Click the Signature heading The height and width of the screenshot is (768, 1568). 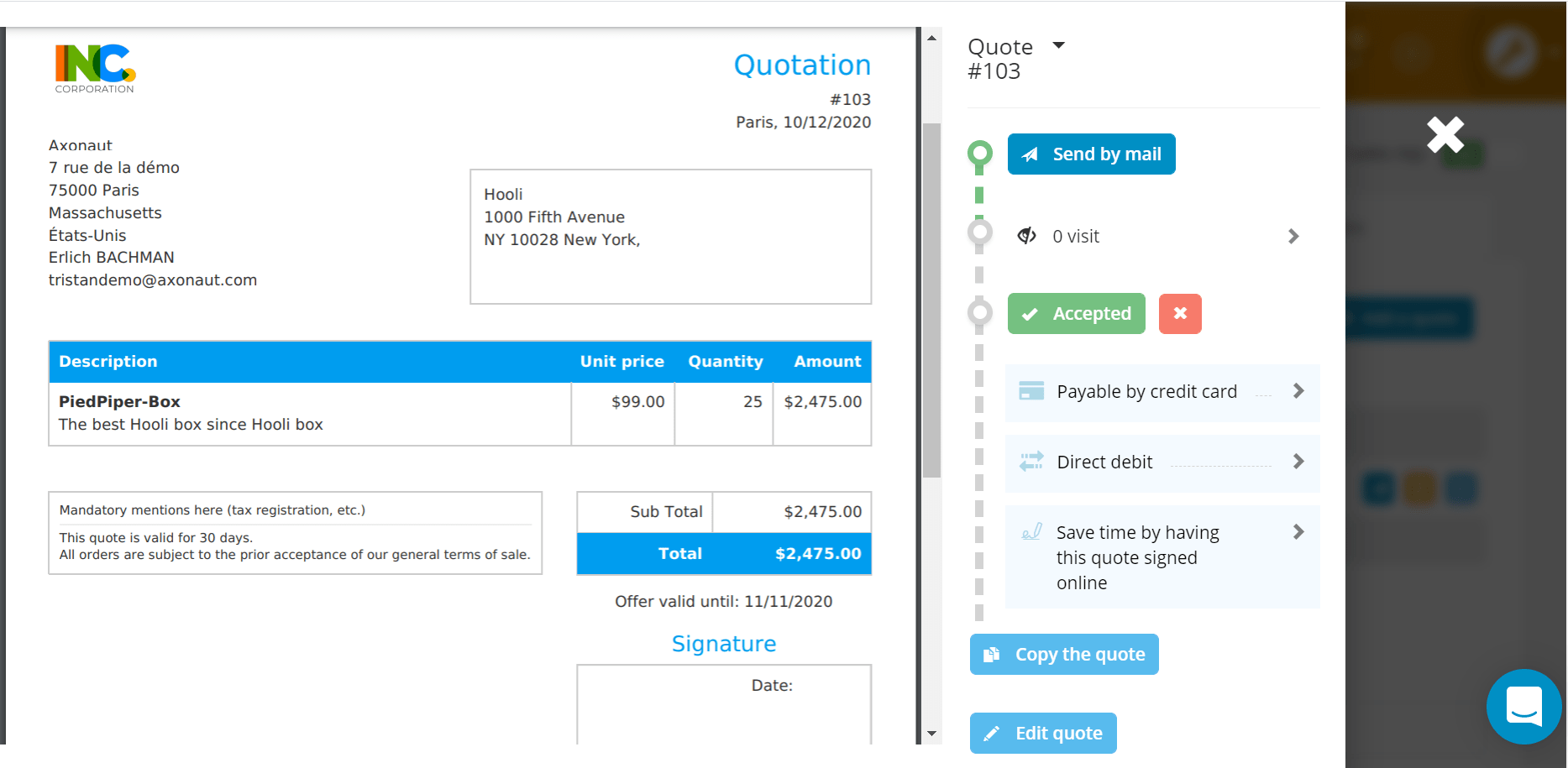[x=723, y=644]
